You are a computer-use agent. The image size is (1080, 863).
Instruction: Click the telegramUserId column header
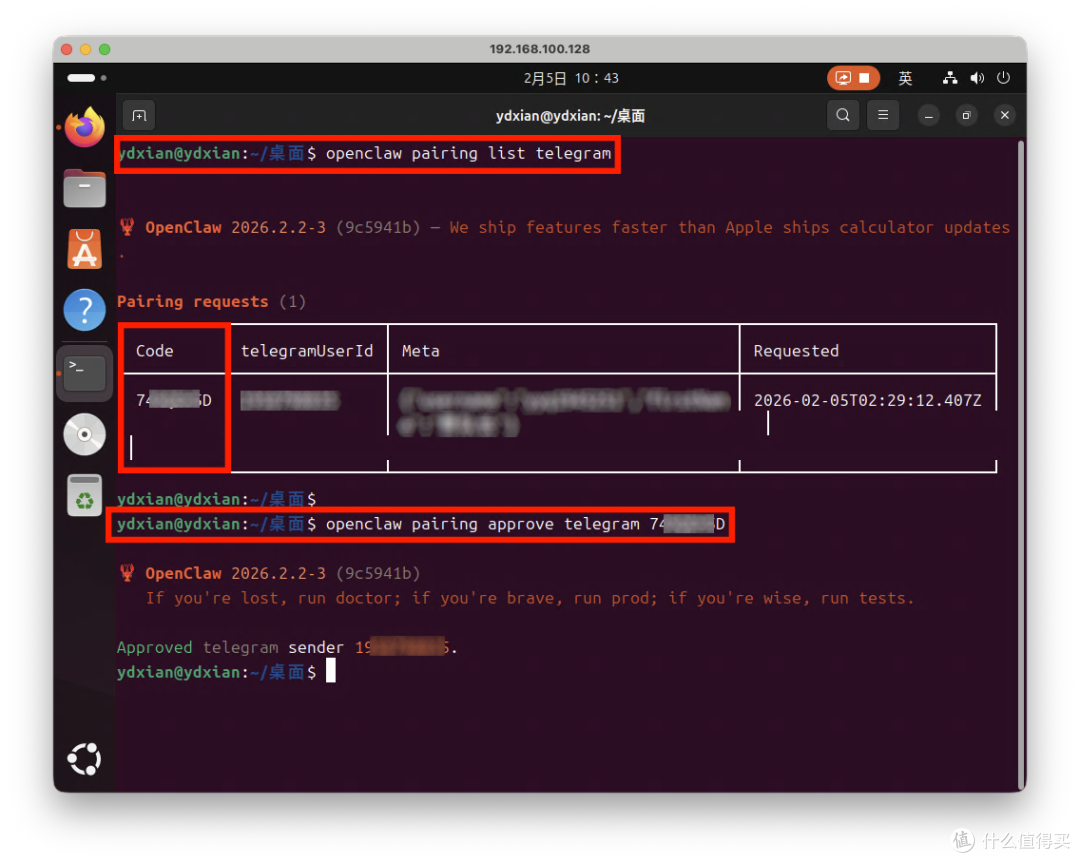pos(307,351)
